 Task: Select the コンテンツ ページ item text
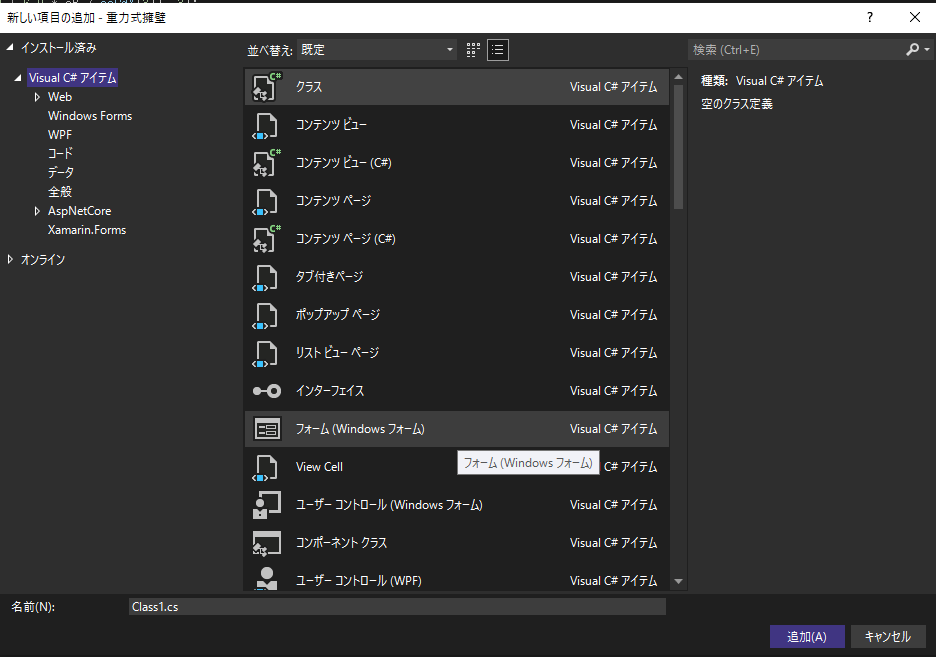click(x=334, y=201)
